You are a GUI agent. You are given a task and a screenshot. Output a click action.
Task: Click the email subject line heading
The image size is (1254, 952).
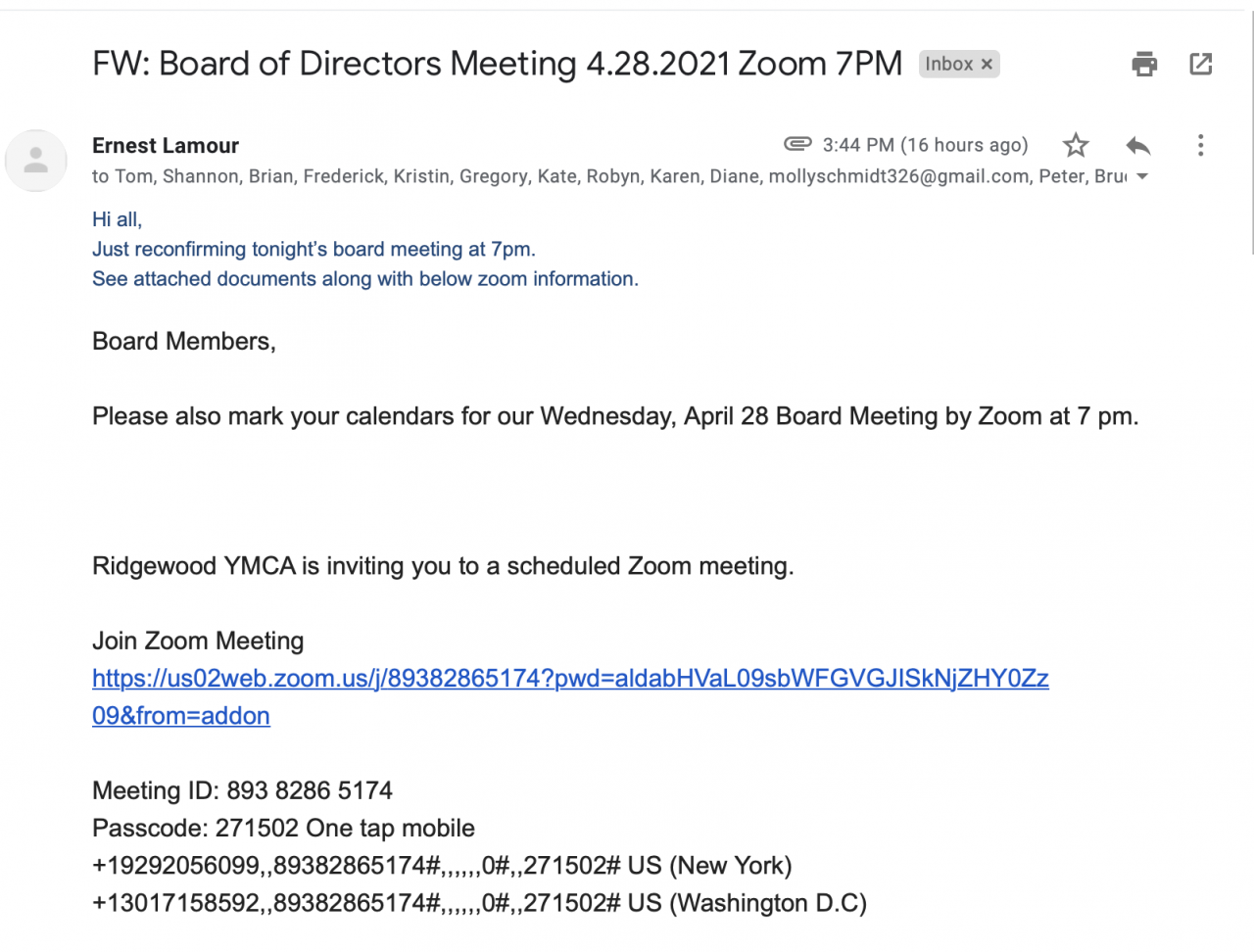(497, 64)
